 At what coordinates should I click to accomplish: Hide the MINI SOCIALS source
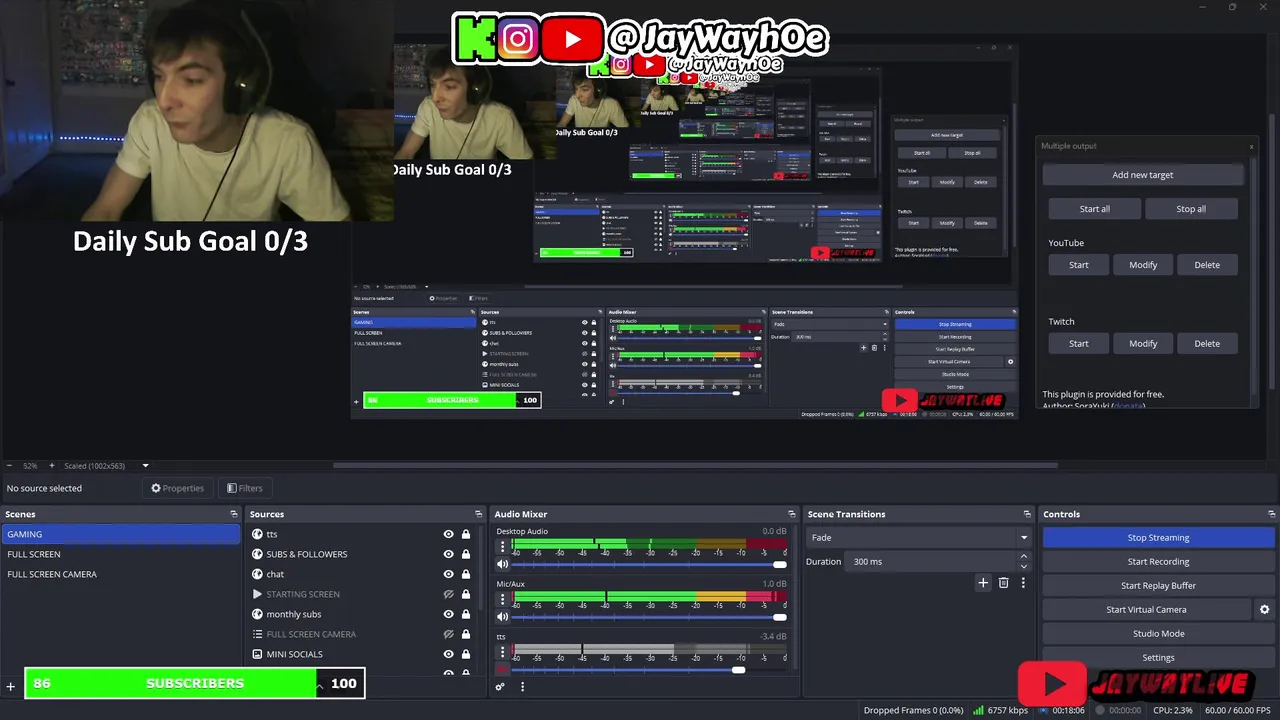(x=449, y=654)
